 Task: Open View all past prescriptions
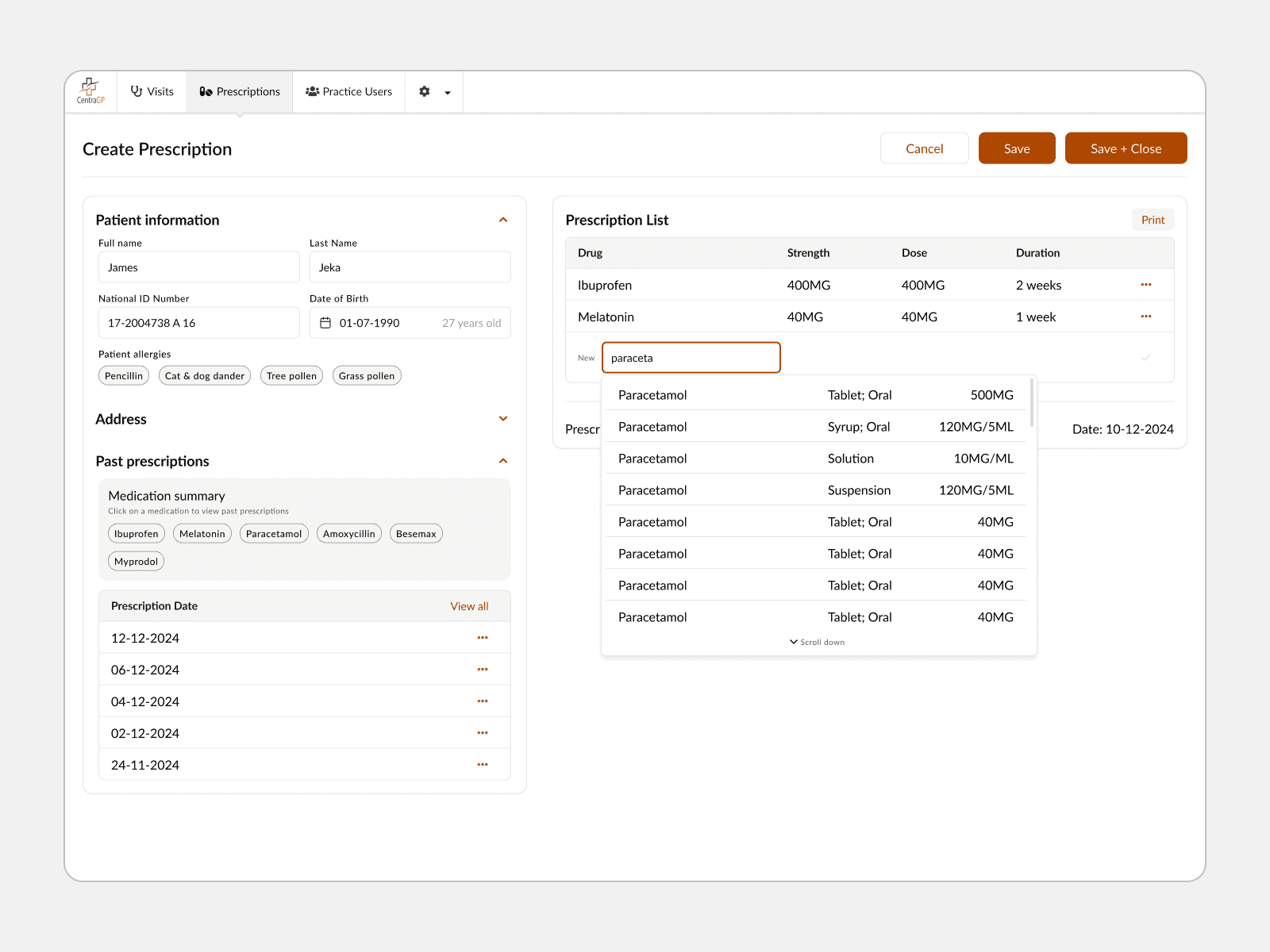click(x=469, y=605)
